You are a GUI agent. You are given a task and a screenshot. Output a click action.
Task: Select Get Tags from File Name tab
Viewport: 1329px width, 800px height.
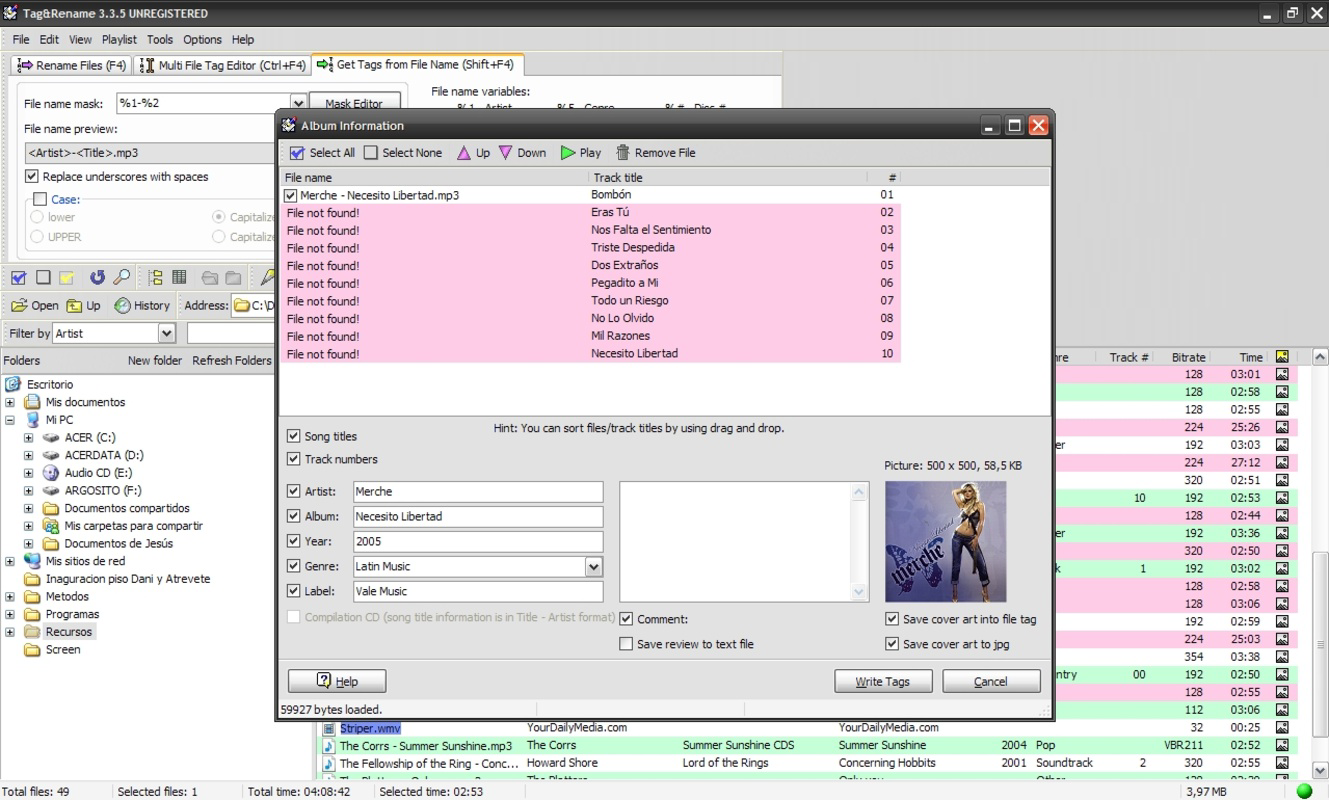pyautogui.click(x=417, y=64)
